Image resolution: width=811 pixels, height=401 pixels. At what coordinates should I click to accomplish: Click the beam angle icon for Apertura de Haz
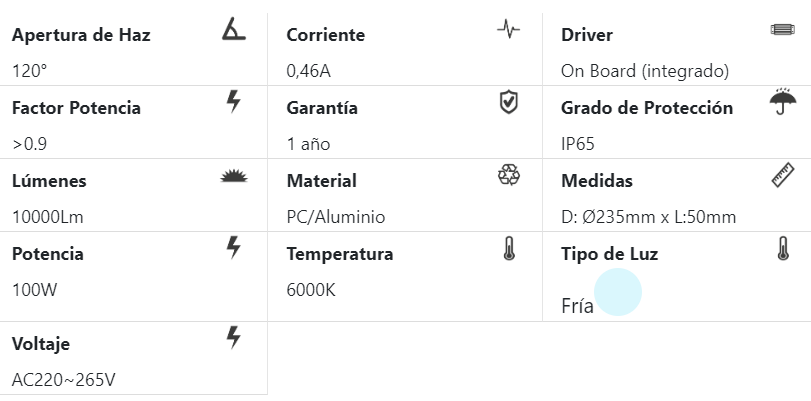tap(233, 29)
